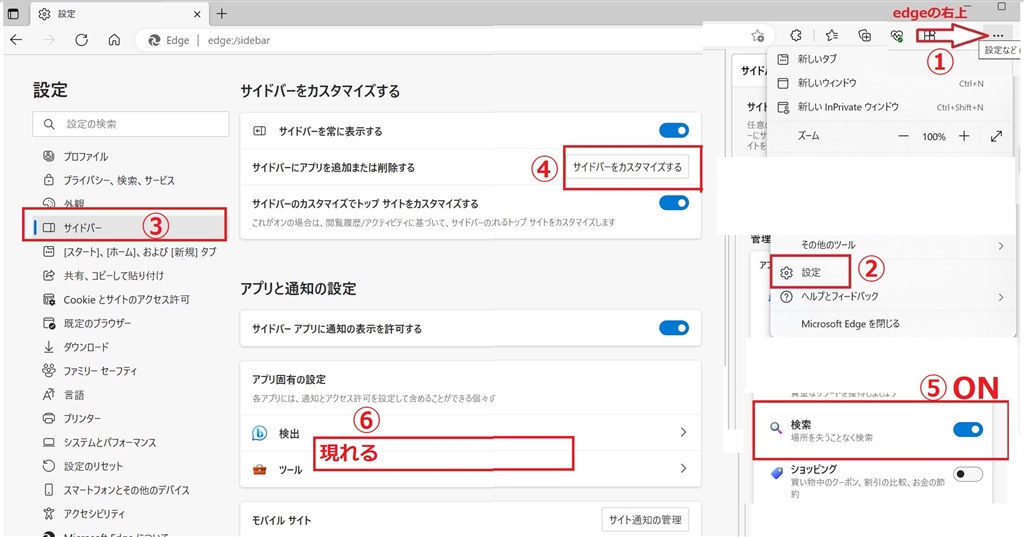This screenshot has height=537, width=1024.
Task: Click the 設定の検索 field
Action: (x=131, y=124)
